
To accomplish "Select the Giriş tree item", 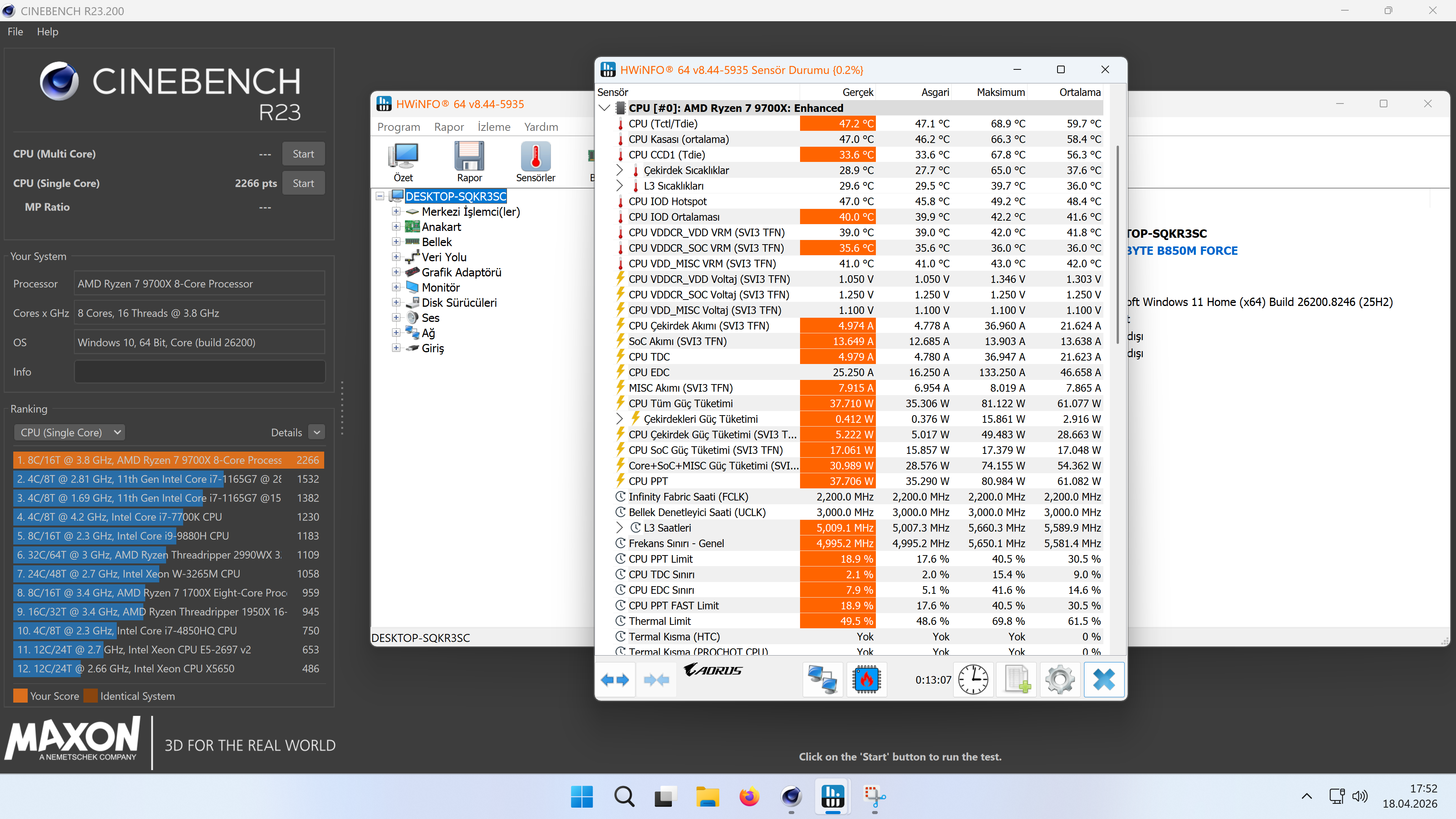I will tap(432, 349).
